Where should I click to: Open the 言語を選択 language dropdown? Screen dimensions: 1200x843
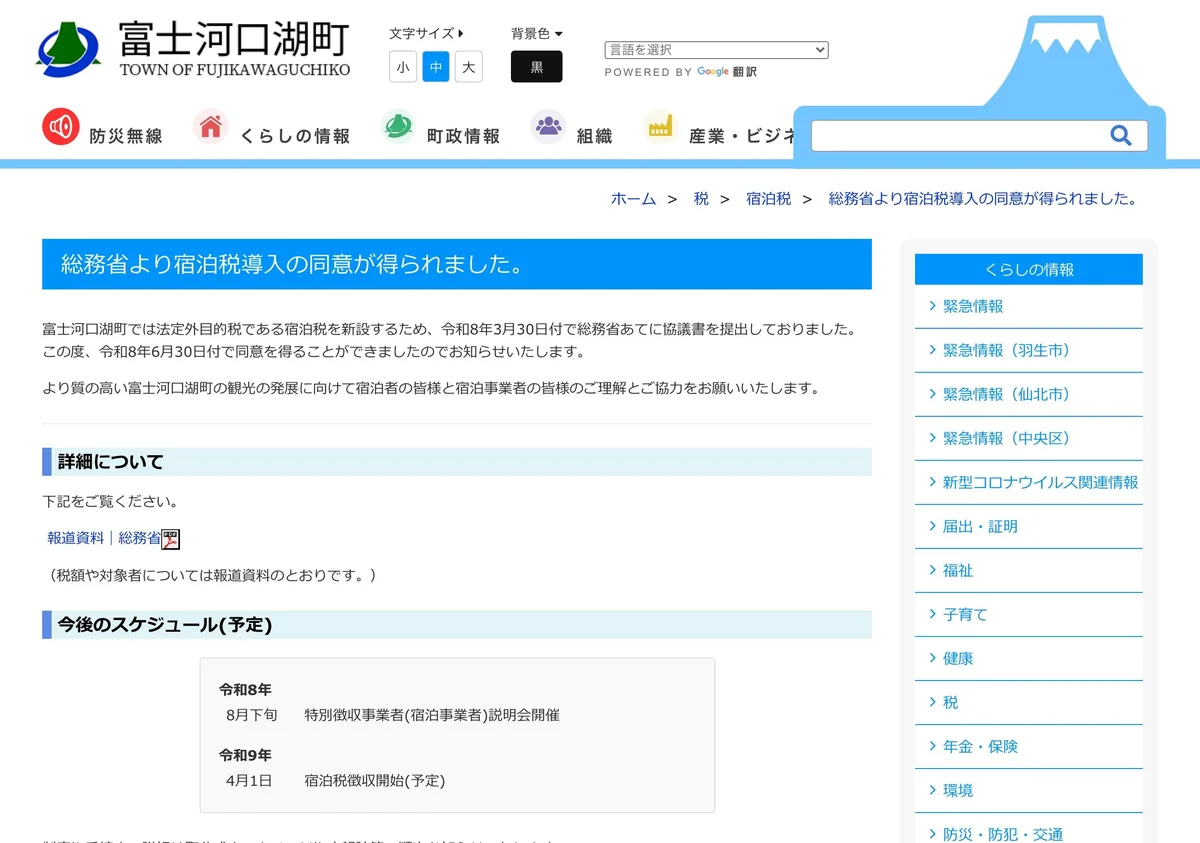pos(716,50)
